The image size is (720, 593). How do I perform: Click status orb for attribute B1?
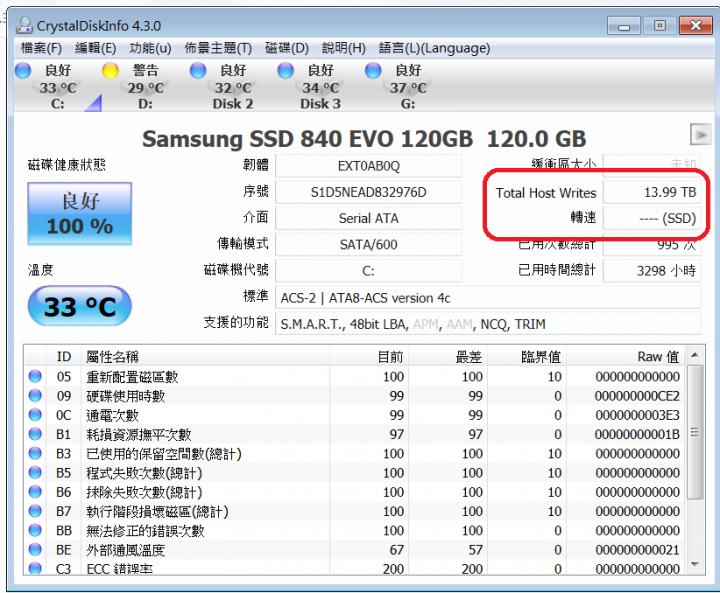[35, 434]
